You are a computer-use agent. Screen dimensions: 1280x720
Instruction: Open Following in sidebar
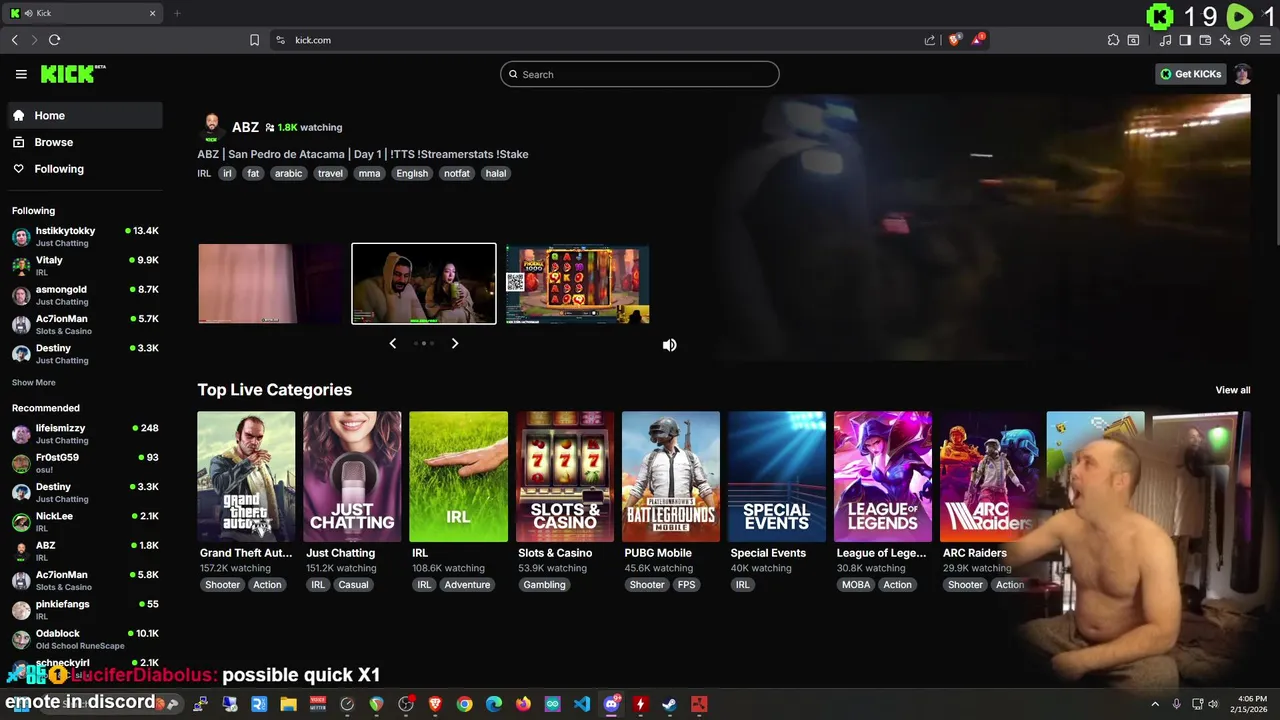85,169
